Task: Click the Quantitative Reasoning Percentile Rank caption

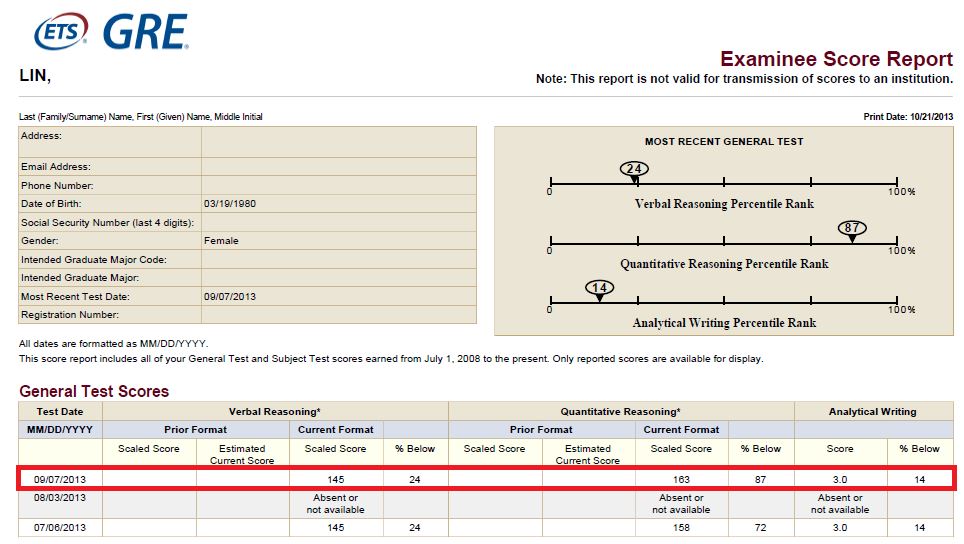Action: [x=724, y=264]
